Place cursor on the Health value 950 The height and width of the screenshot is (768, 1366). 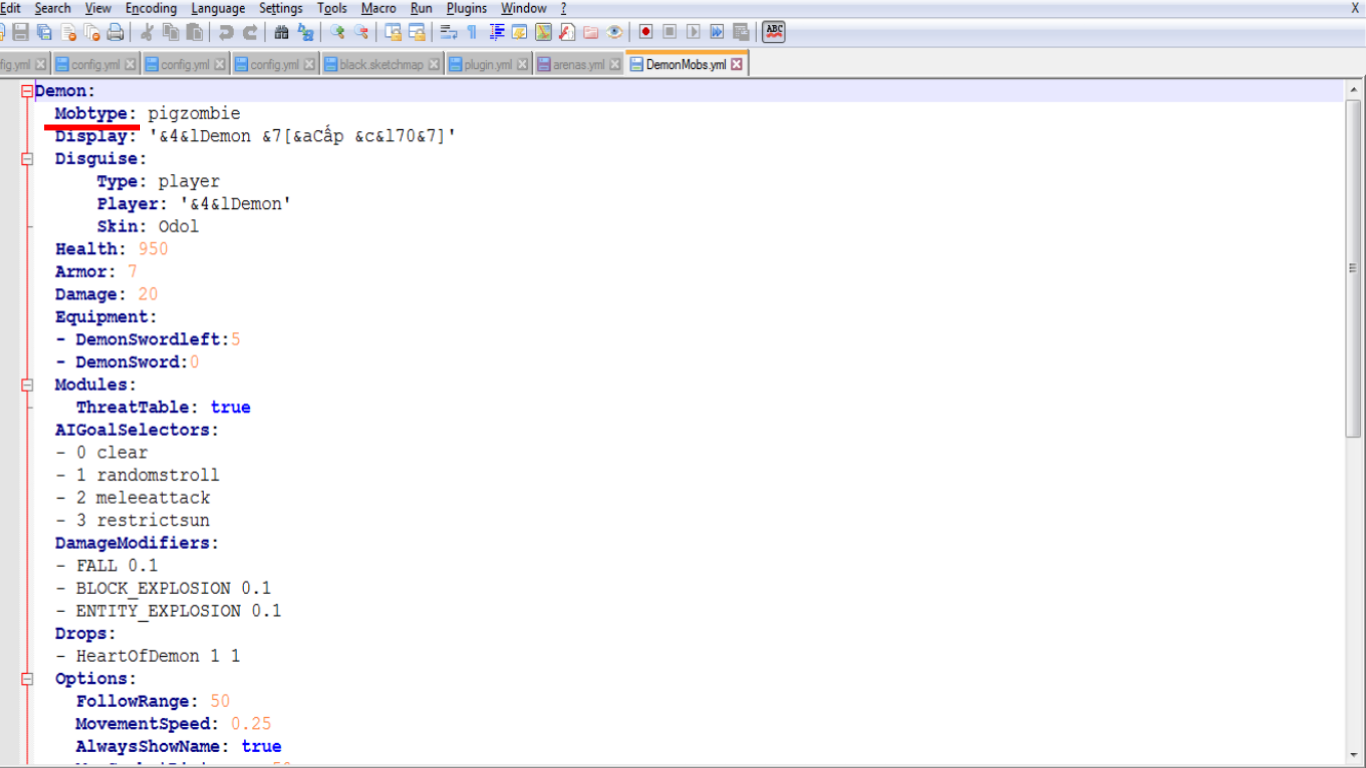(153, 249)
